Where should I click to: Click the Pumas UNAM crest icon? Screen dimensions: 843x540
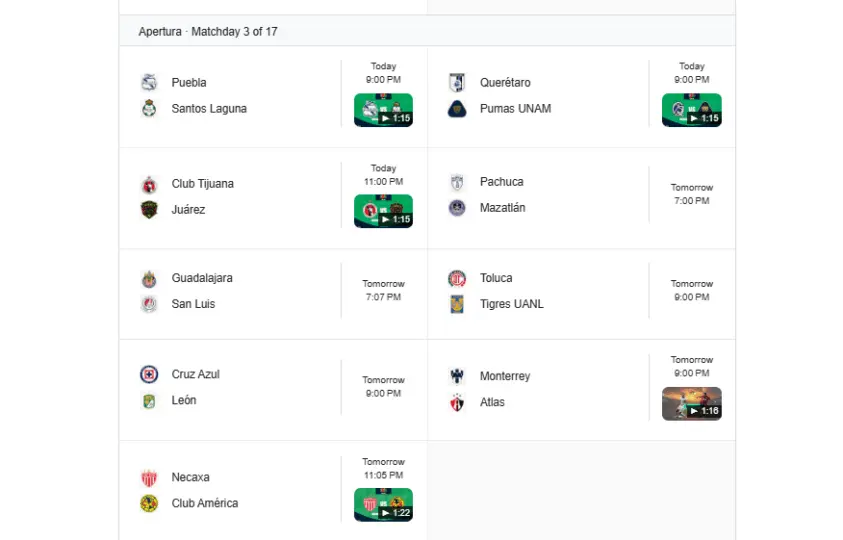pyautogui.click(x=457, y=108)
